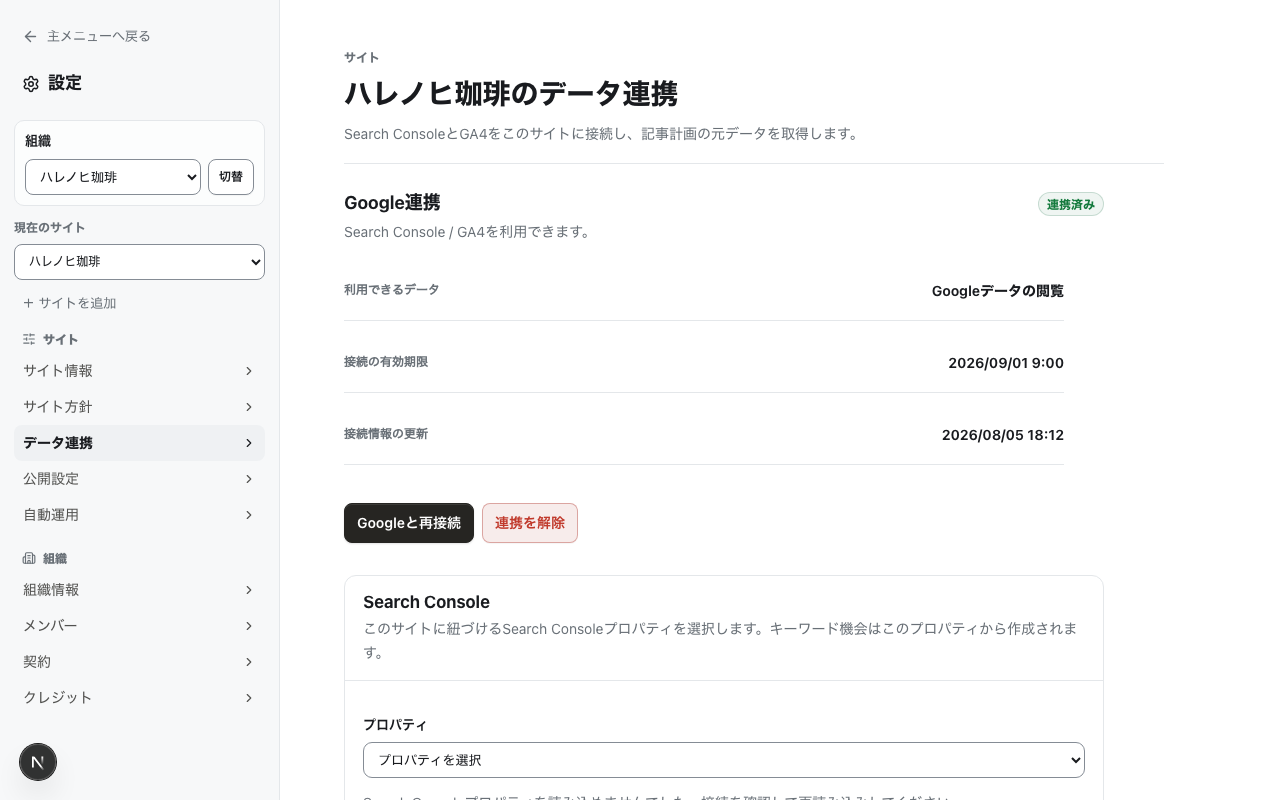Viewport: 1280px width, 800px height.
Task: Click the back arrow icon beside 主メニューへ戻る
Action: click(x=30, y=36)
